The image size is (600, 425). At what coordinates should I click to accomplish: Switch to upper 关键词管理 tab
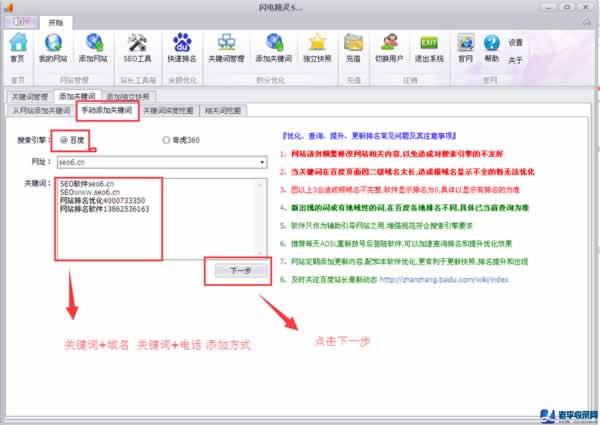(x=30, y=96)
